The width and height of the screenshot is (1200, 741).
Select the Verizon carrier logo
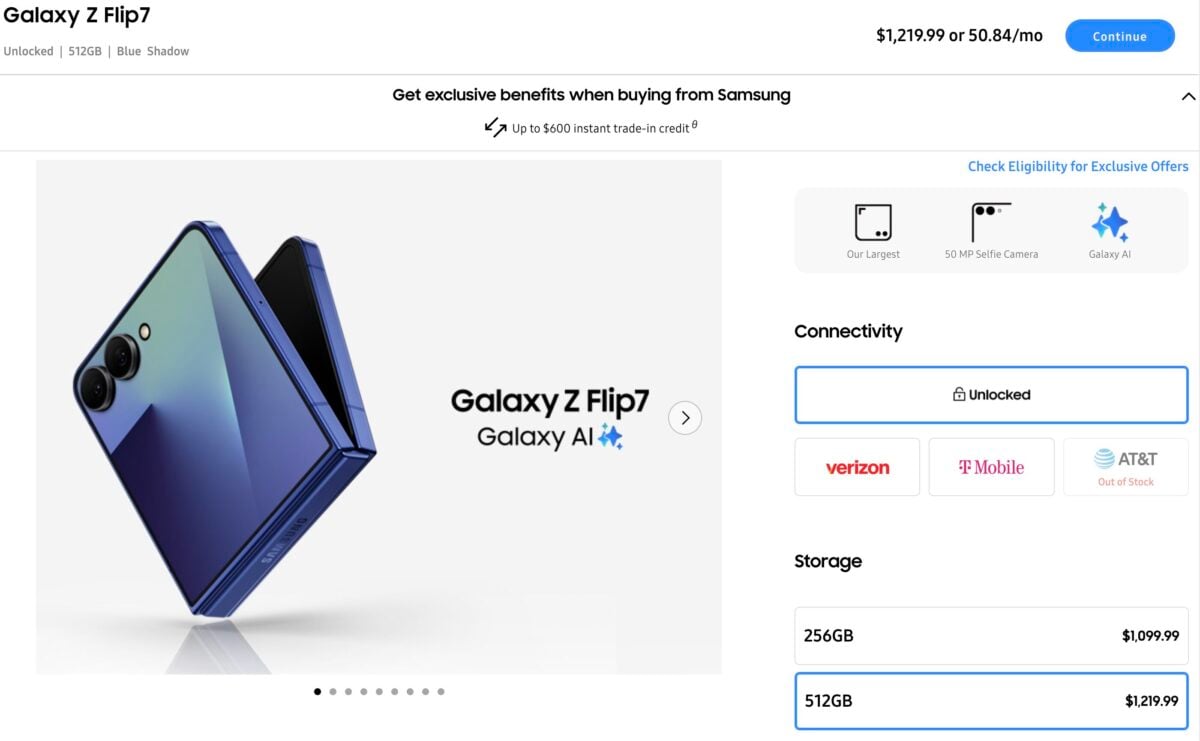coord(857,466)
